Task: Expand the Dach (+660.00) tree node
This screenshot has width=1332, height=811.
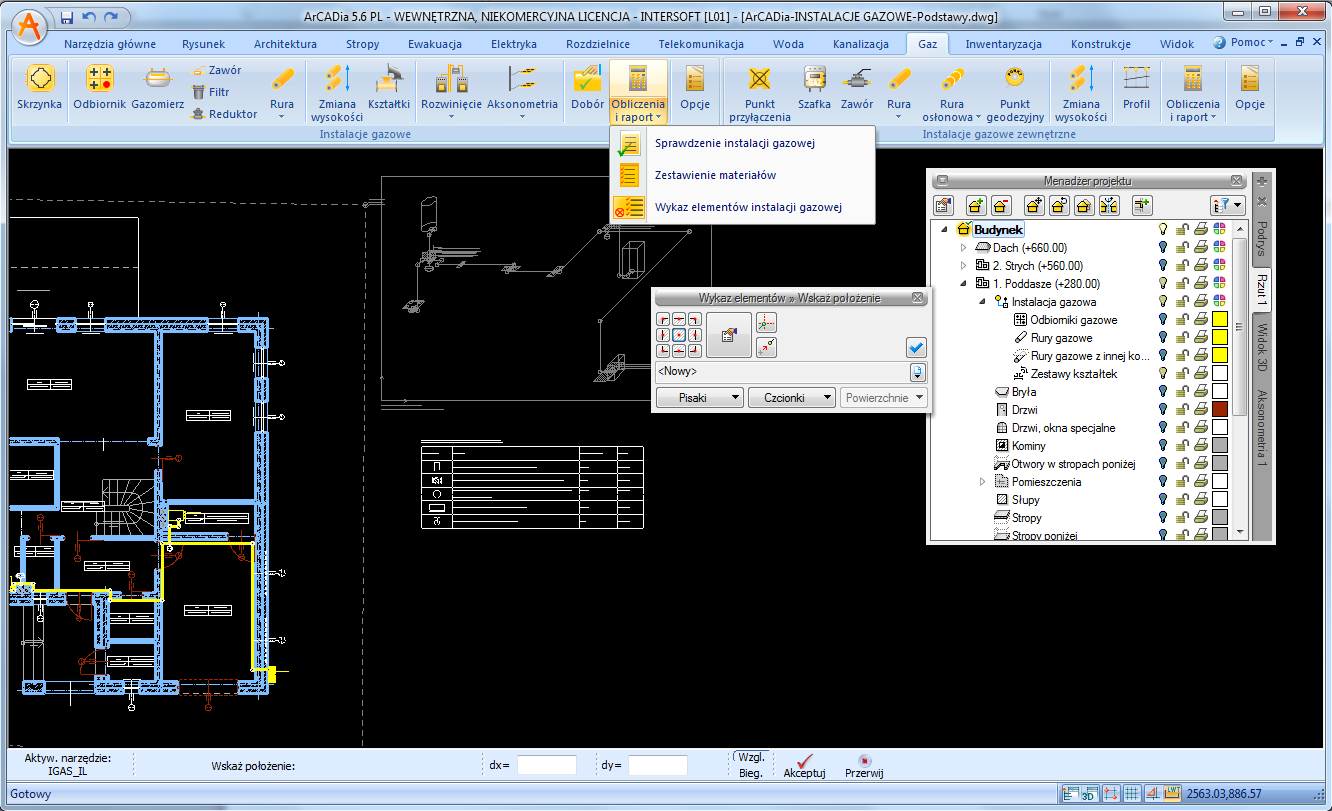Action: click(964, 248)
